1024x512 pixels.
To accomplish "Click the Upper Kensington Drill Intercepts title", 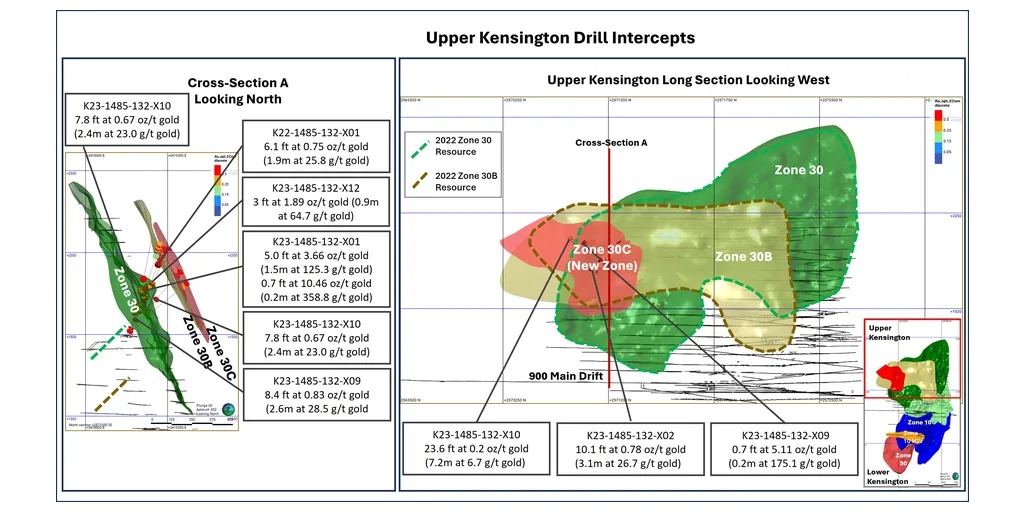I will pos(560,38).
